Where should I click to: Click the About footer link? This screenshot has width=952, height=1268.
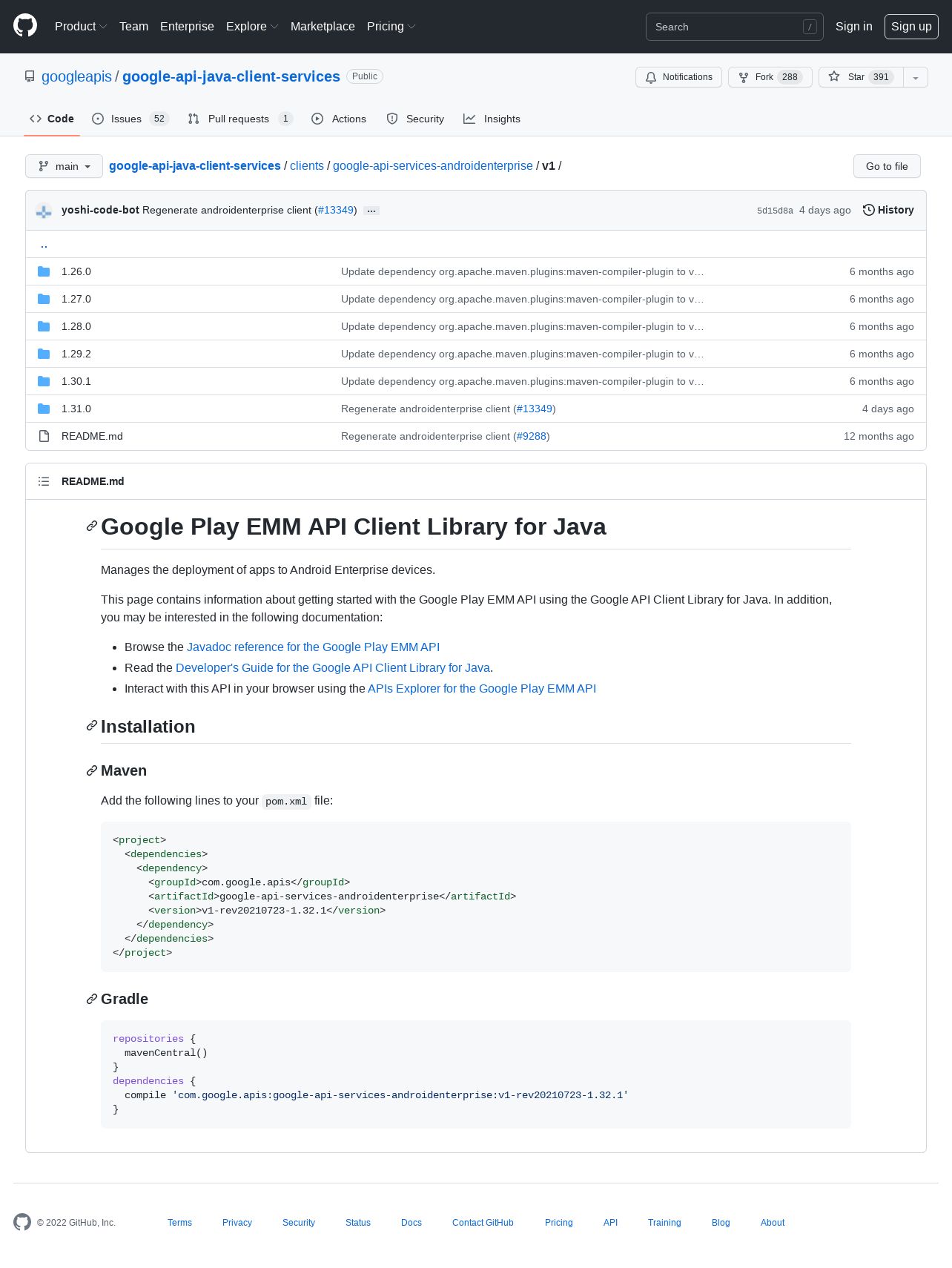tap(773, 1223)
